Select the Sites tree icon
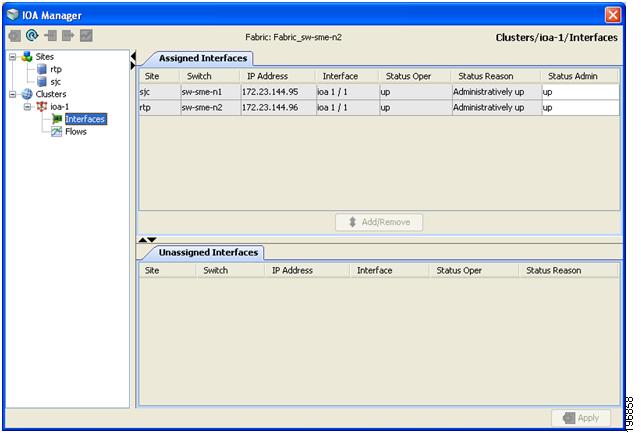The height and width of the screenshot is (433, 641). point(27,56)
